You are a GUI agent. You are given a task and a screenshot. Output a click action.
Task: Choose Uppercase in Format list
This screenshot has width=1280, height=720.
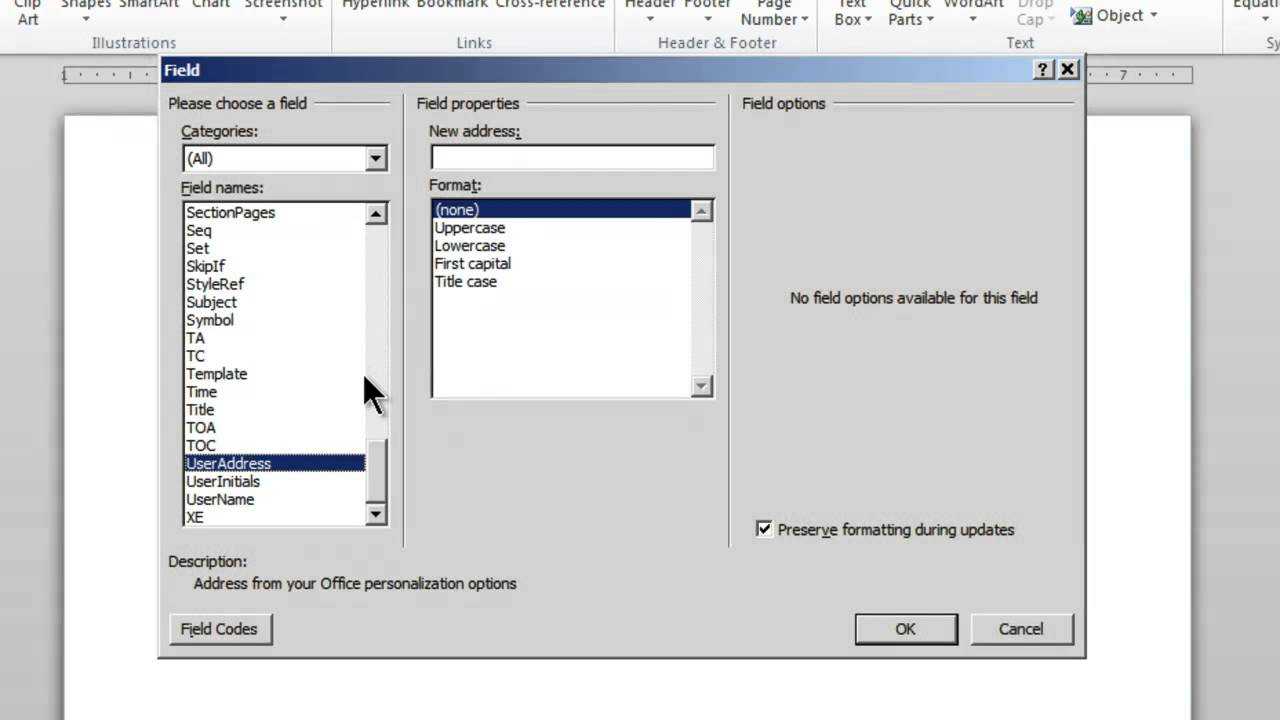coord(470,227)
